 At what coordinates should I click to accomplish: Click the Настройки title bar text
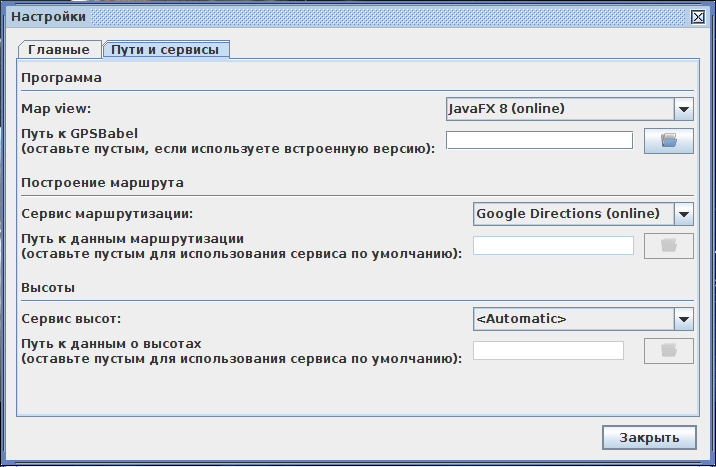[x=48, y=17]
